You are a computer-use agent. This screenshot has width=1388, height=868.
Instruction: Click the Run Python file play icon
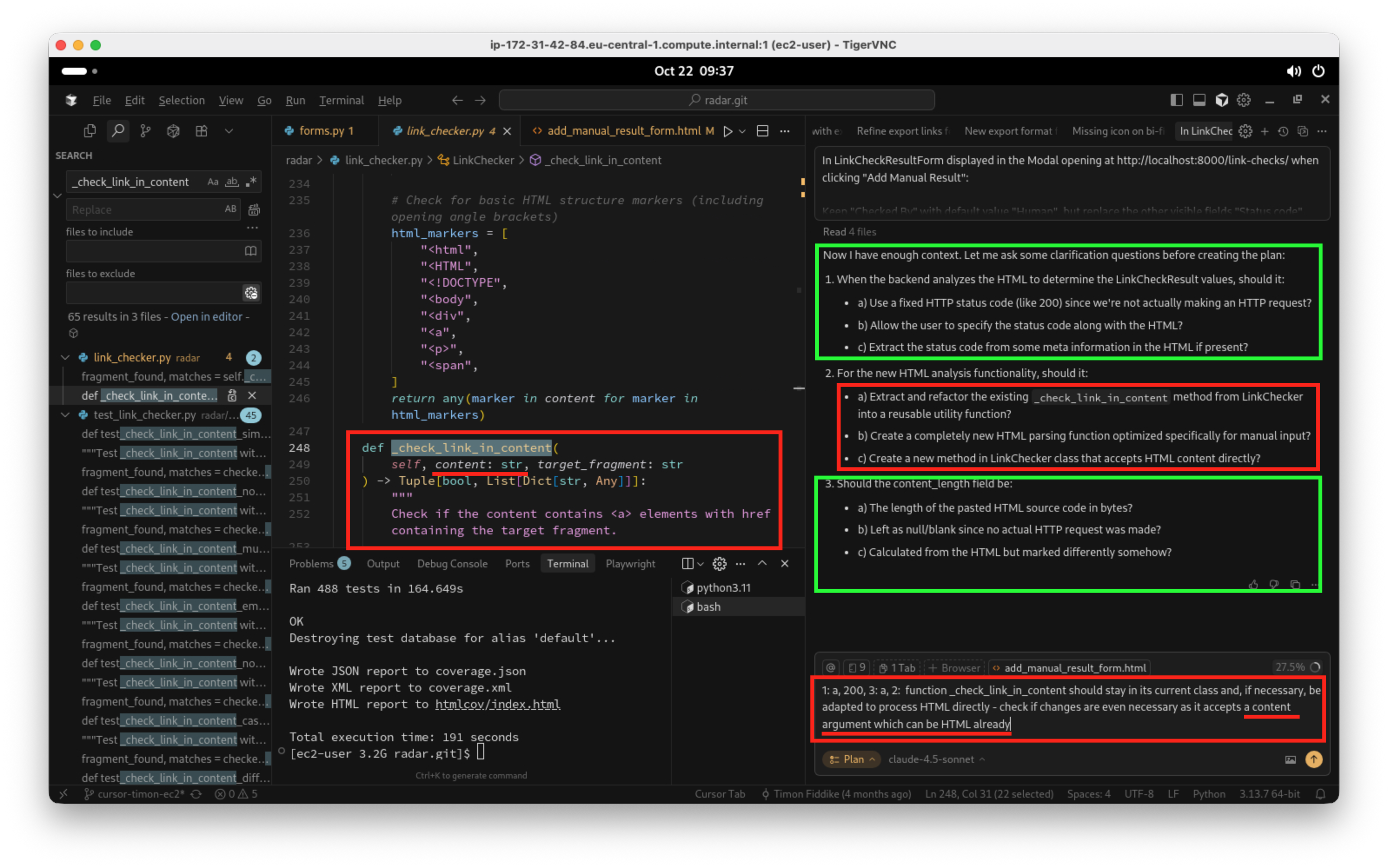pos(727,131)
